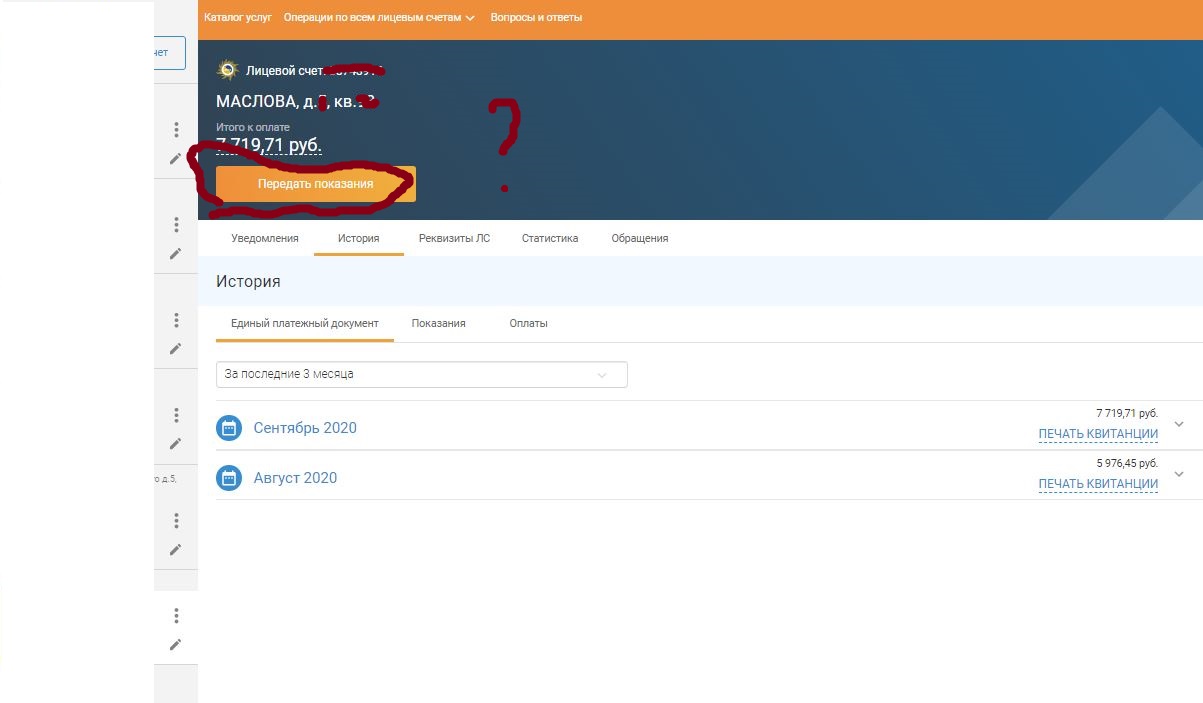Click the Передать показания orange button

[316, 184]
